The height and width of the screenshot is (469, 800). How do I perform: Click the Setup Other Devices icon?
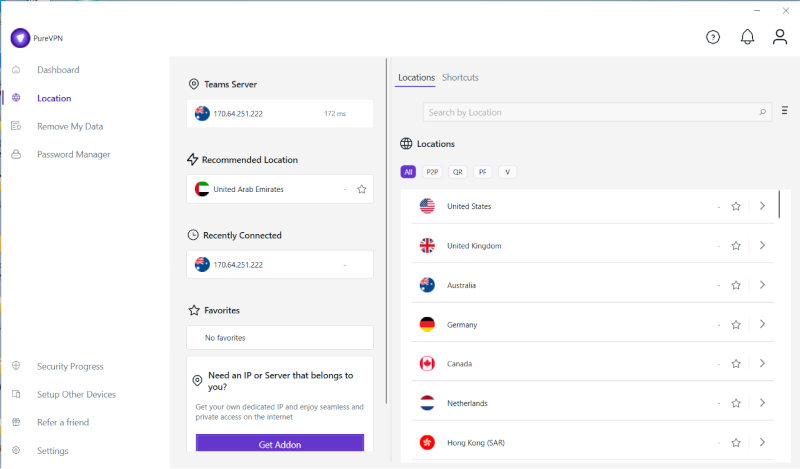click(x=16, y=393)
